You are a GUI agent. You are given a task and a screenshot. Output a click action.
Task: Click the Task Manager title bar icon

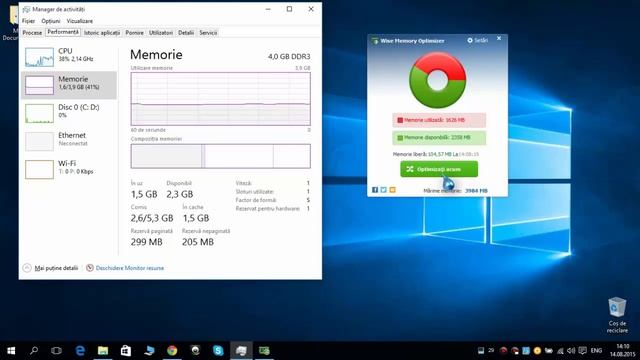(x=27, y=9)
